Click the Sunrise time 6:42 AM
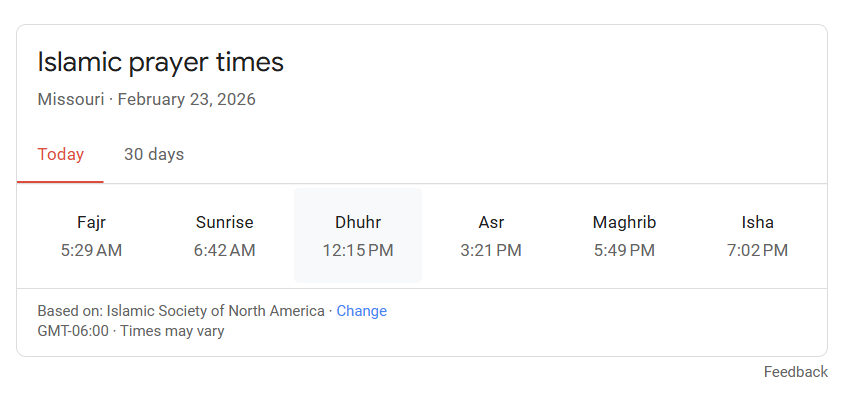 click(224, 250)
